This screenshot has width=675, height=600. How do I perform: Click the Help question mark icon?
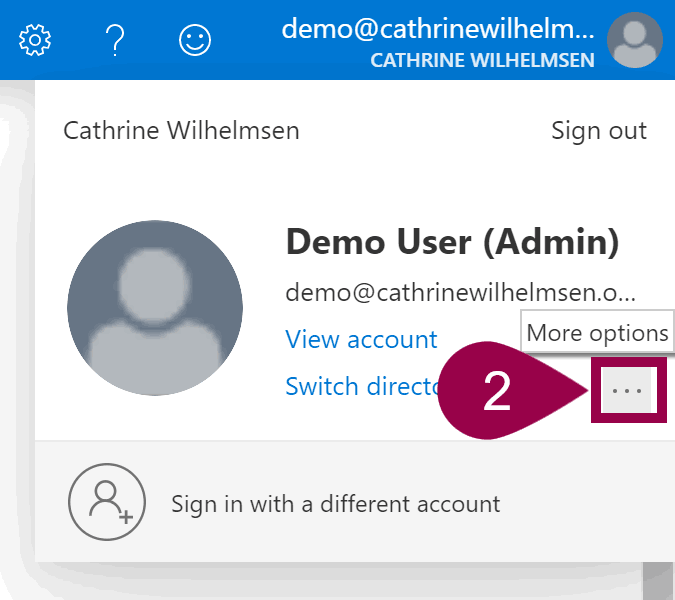115,40
